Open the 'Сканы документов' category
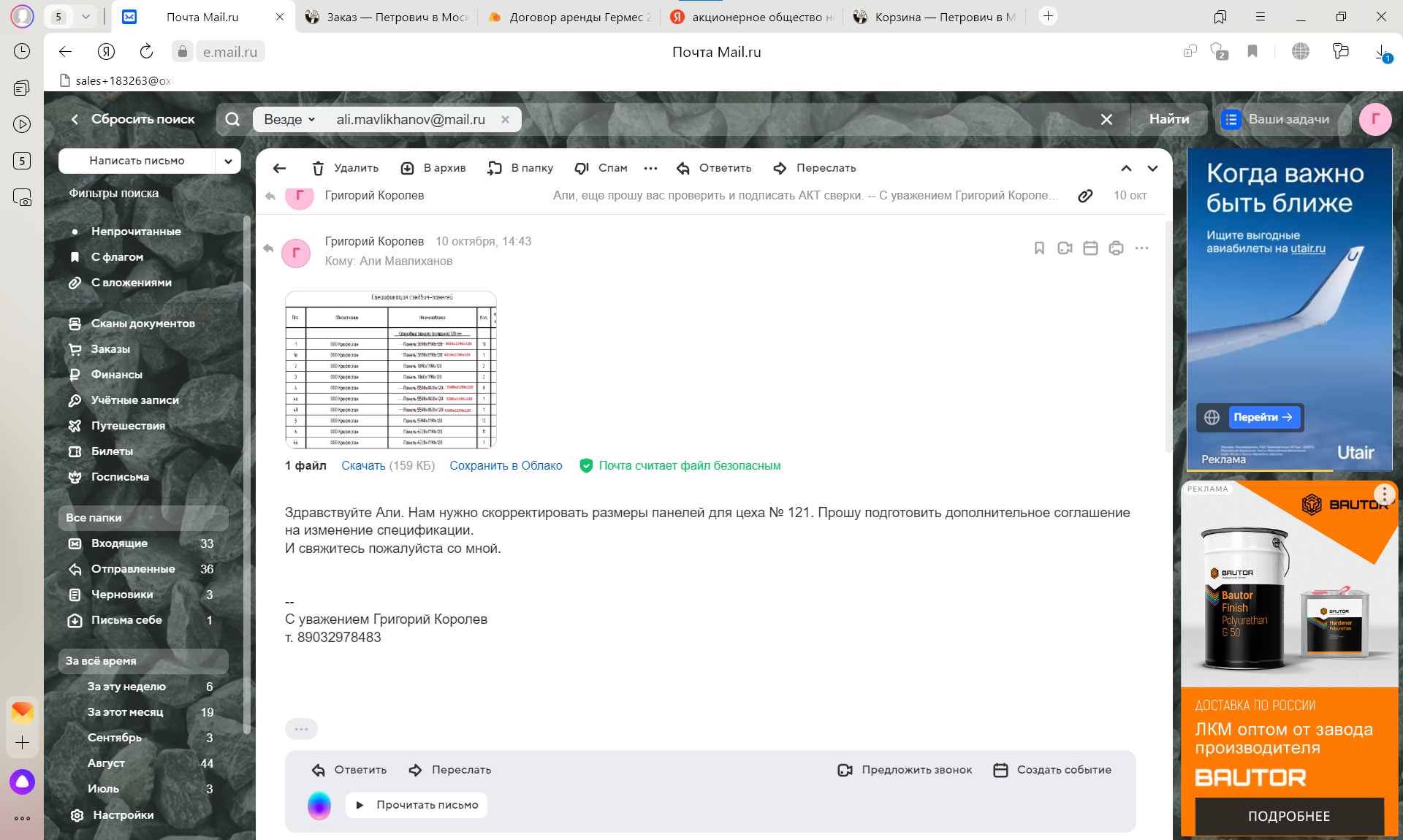The width and height of the screenshot is (1403, 840). (143, 324)
